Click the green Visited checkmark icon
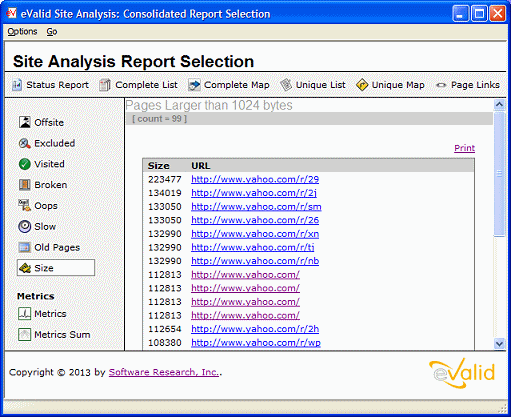The width and height of the screenshot is (511, 417). point(25,164)
